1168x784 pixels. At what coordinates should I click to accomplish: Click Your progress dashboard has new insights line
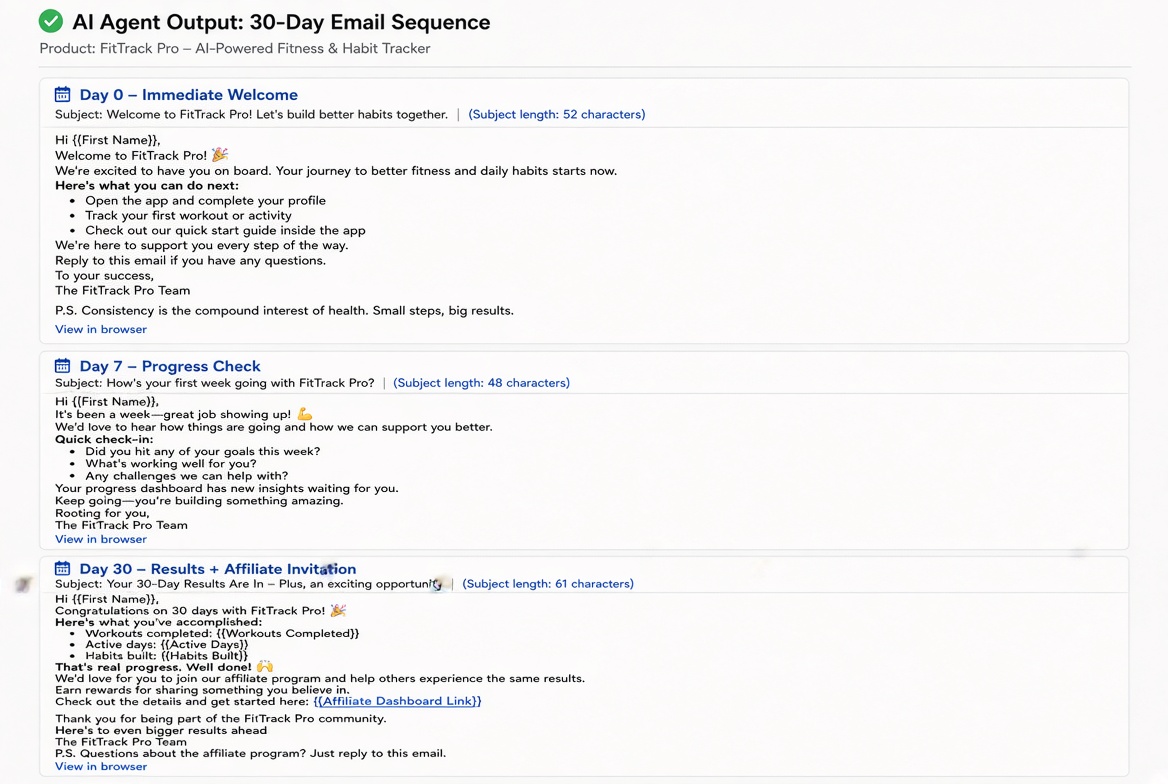point(226,488)
